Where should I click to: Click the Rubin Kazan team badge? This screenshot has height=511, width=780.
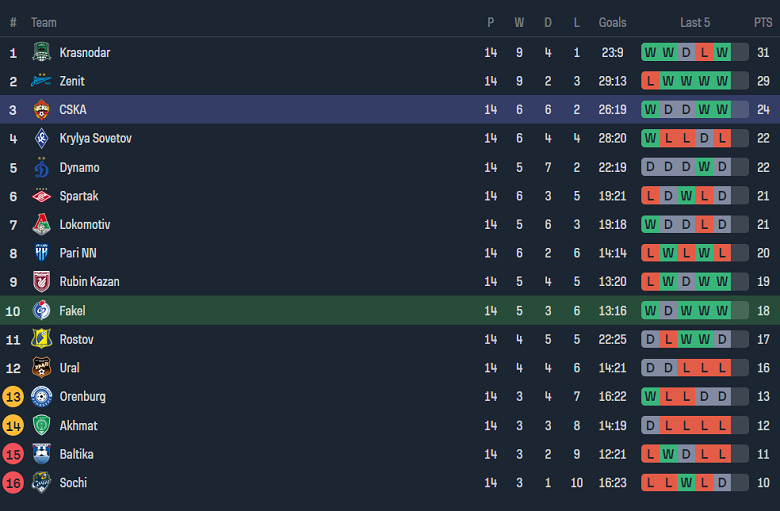click(41, 282)
